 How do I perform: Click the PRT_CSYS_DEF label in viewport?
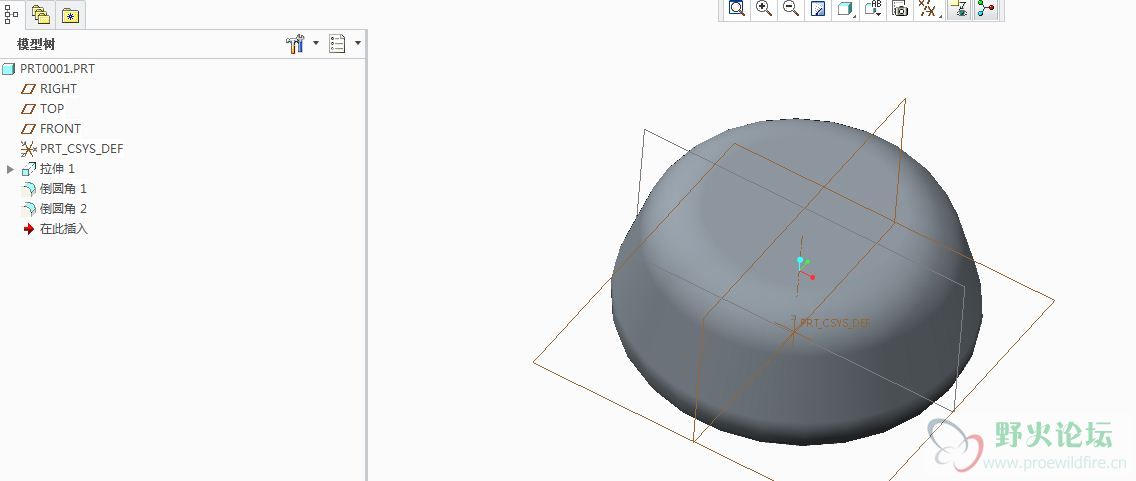835,323
